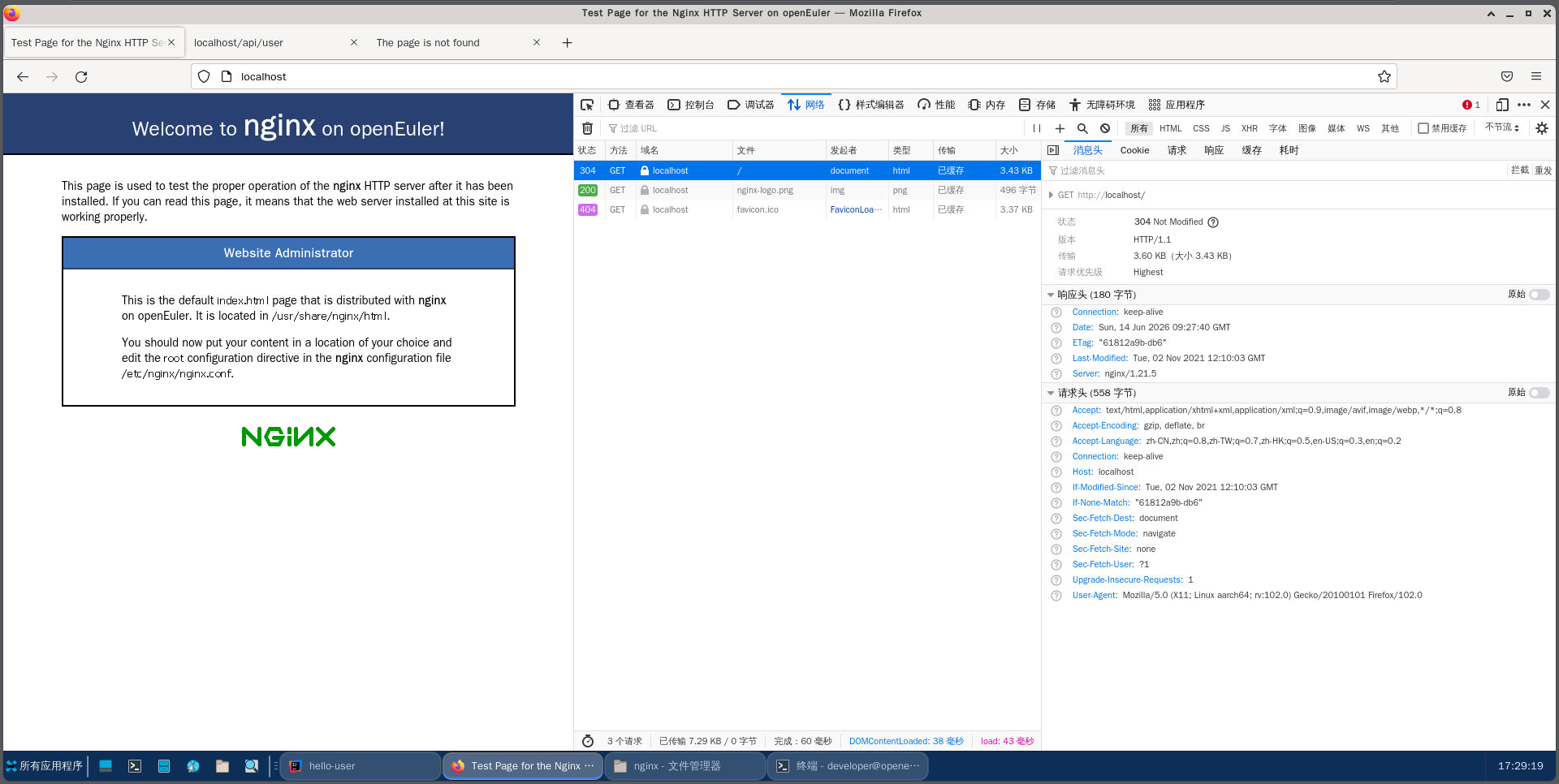
Task: Open DevTools more options ellipsis
Action: (x=1524, y=105)
